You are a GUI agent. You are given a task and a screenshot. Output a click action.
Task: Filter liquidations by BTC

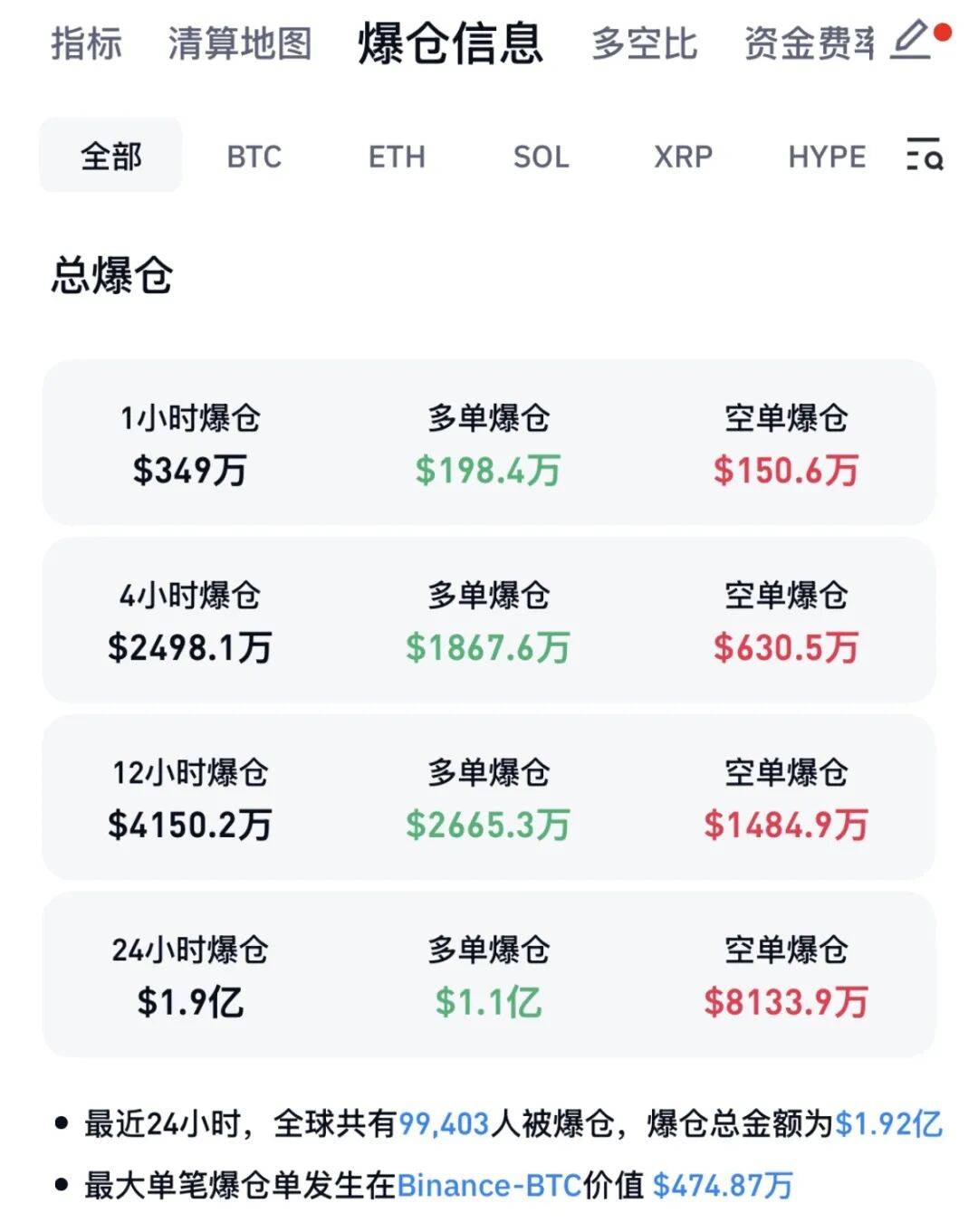254,157
